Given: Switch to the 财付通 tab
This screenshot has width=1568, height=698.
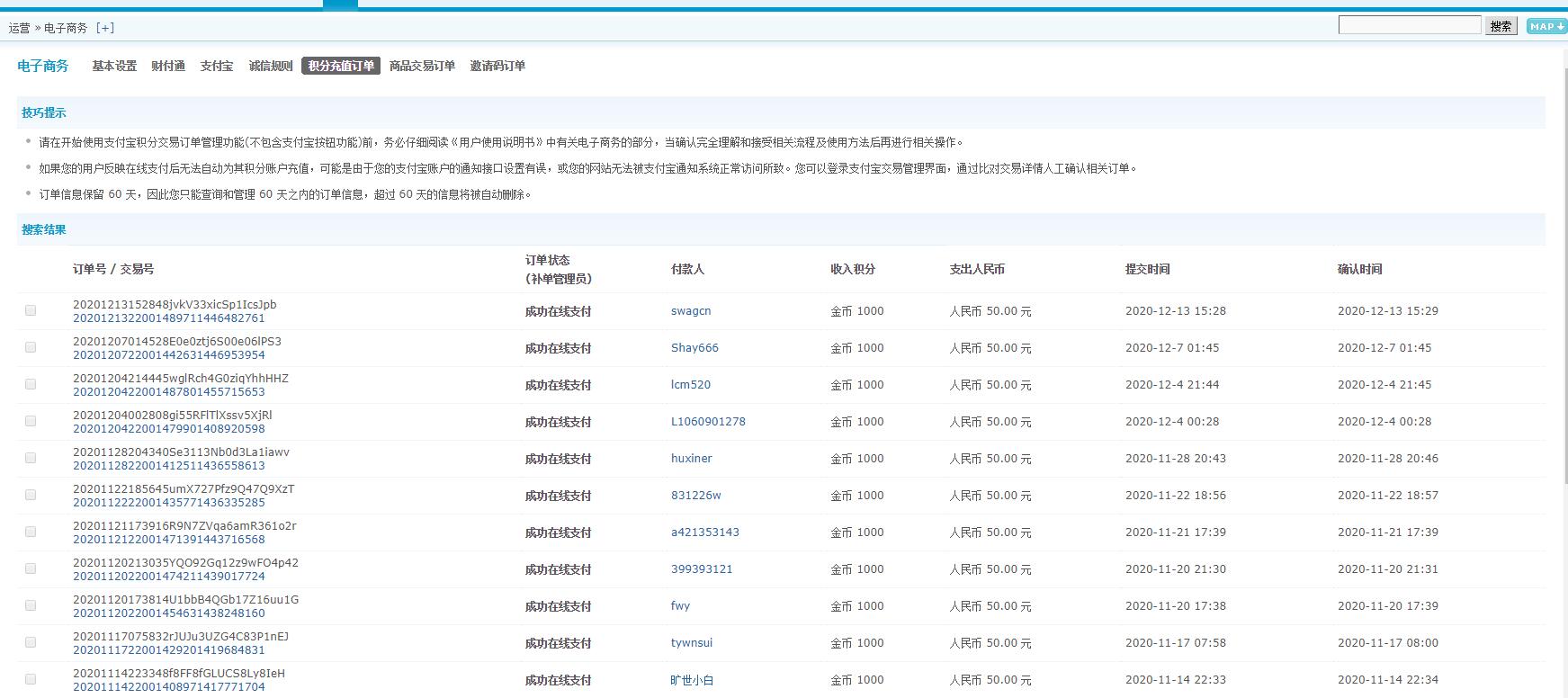Looking at the screenshot, I should [168, 66].
